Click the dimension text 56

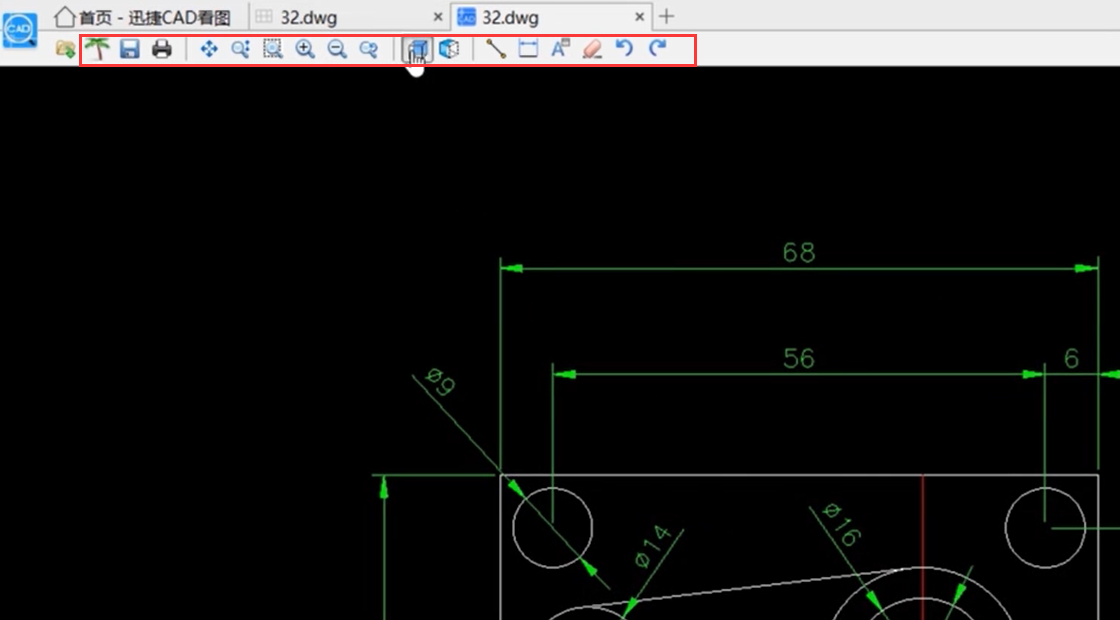tap(799, 358)
